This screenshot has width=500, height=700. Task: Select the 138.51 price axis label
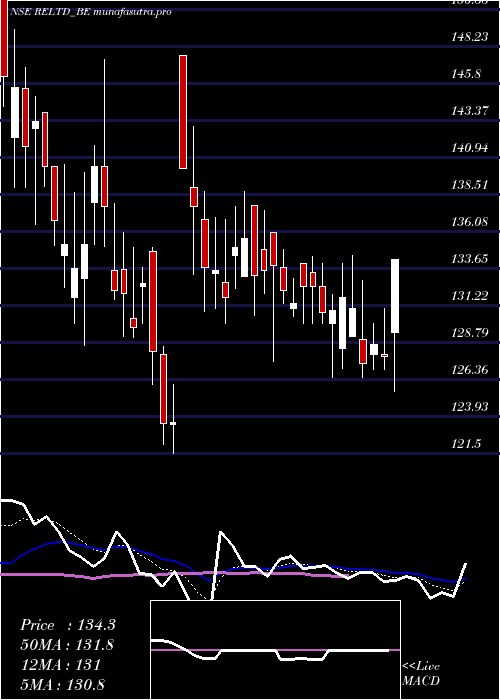470,185
